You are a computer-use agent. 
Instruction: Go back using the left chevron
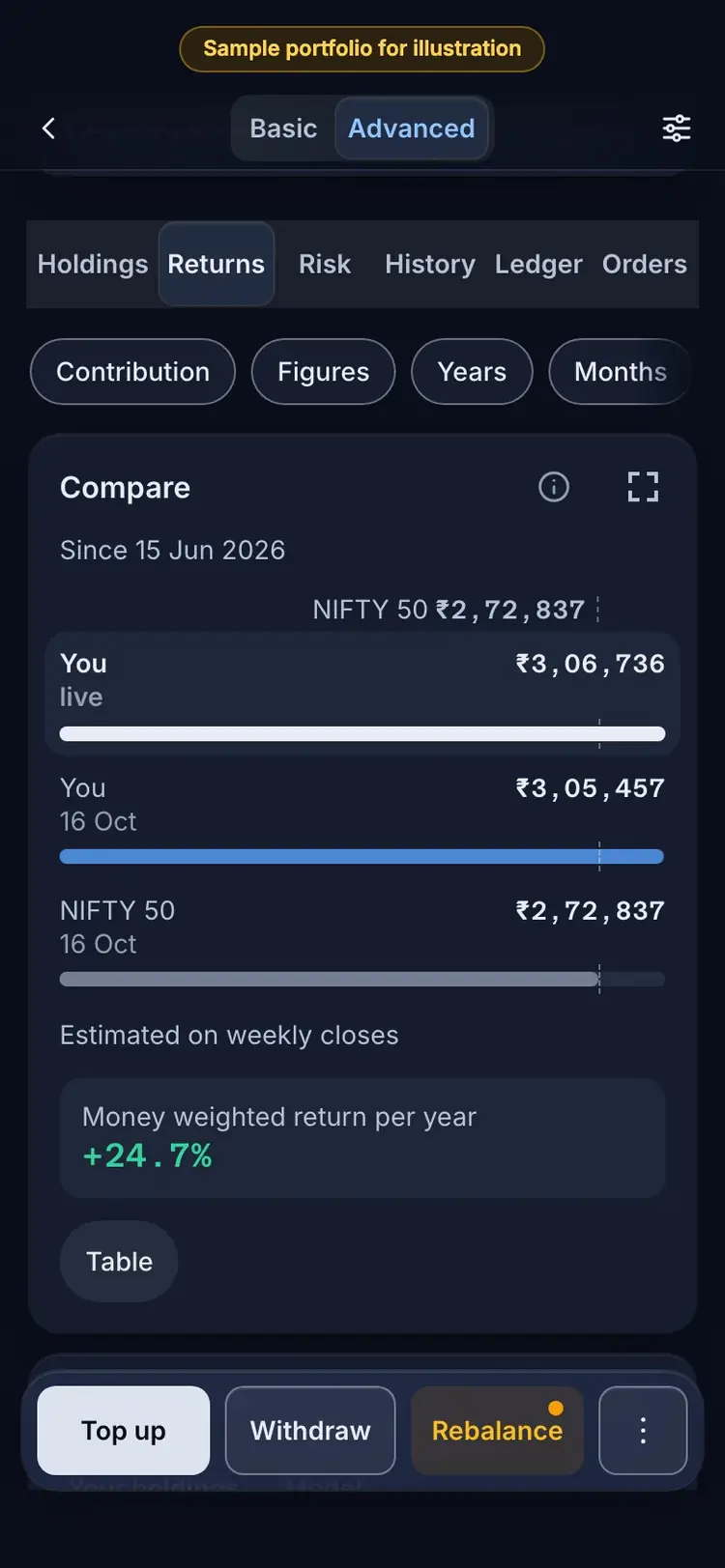click(48, 128)
